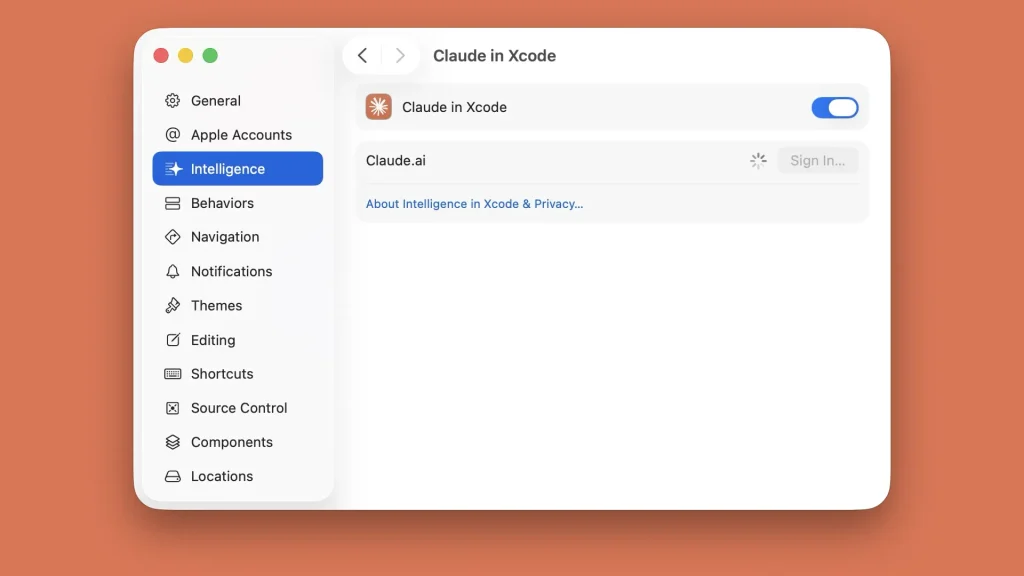Click the back navigation chevron
This screenshot has width=1024, height=576.
pyautogui.click(x=362, y=55)
